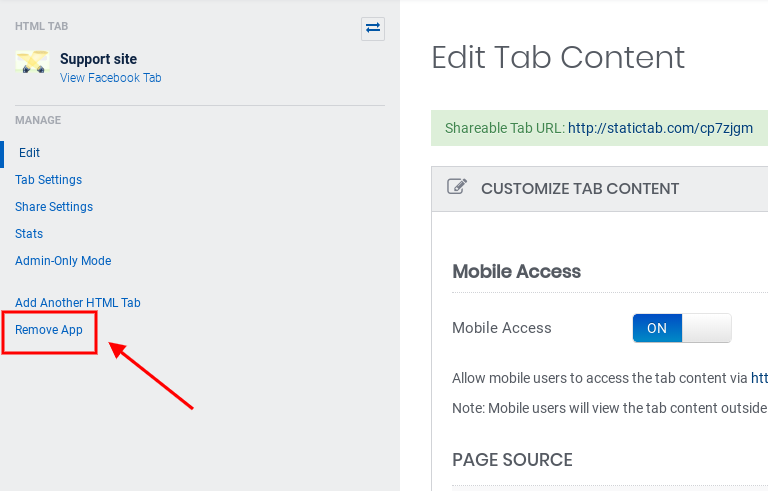Viewport: 768px width, 491px height.
Task: Click the truncated link after 'tab content via'
Action: pos(759,378)
